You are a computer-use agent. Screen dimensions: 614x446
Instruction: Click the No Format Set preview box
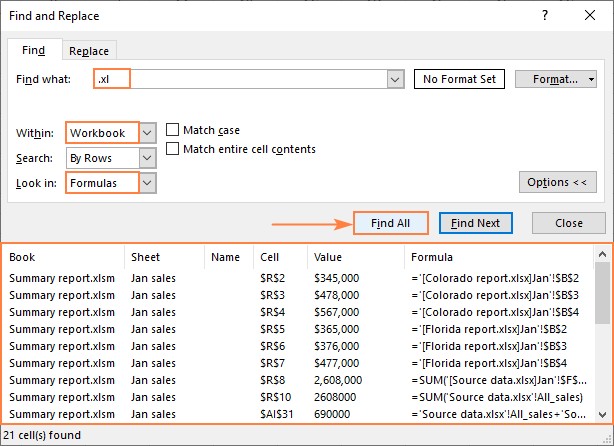click(x=459, y=79)
